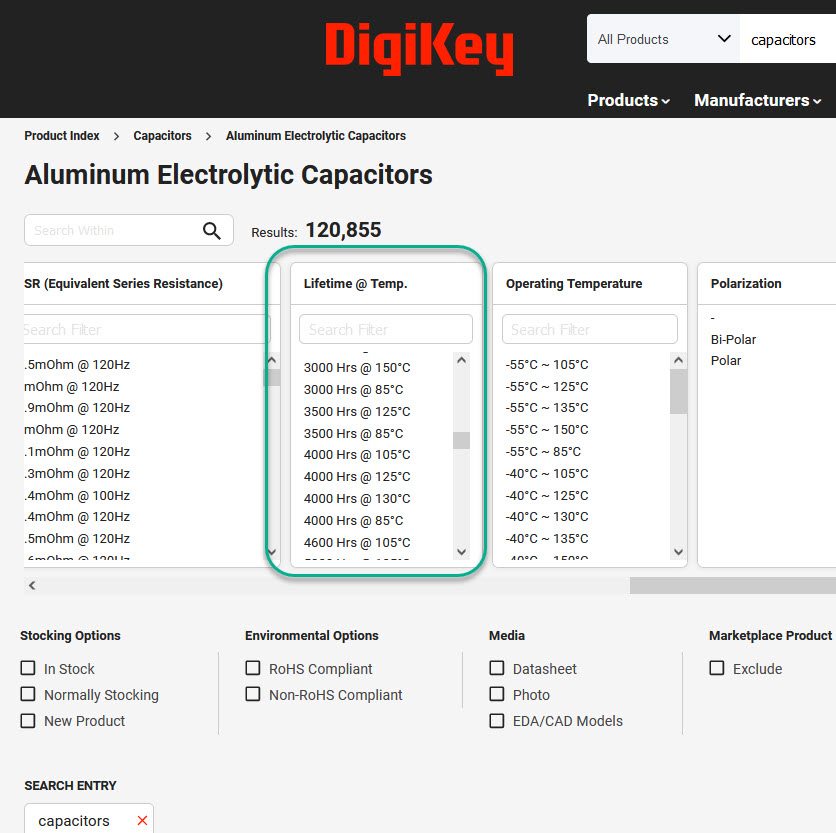This screenshot has height=833, width=836.
Task: Expand the Manufacturers menu
Action: pyautogui.click(x=758, y=100)
